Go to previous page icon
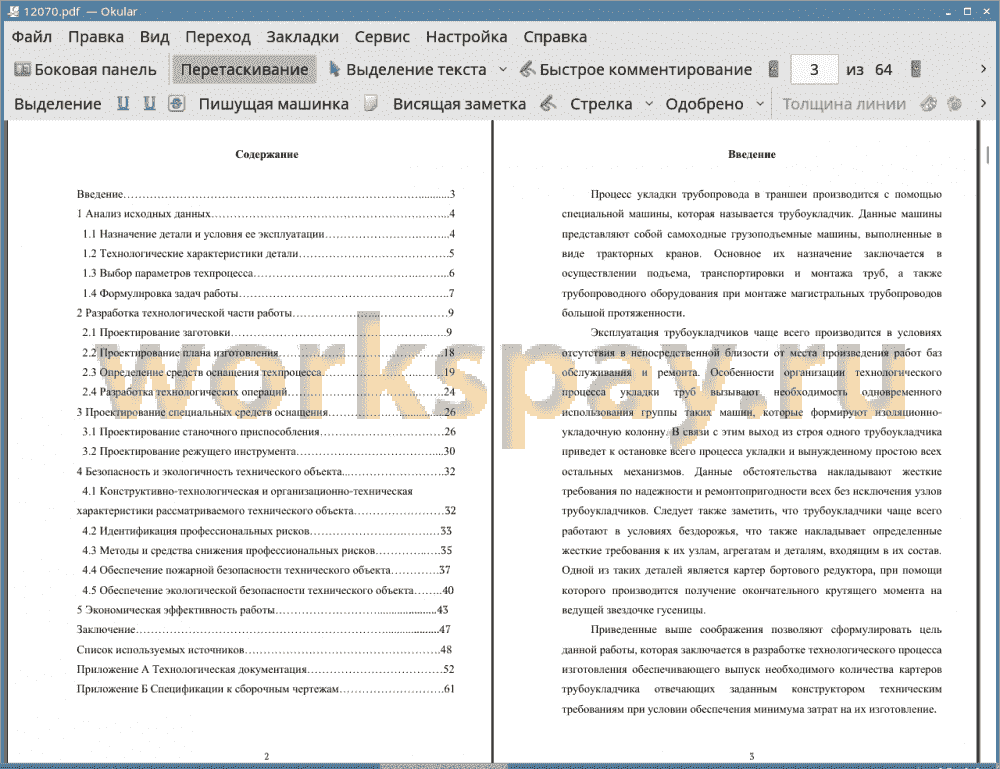The image size is (1000, 769). click(774, 70)
